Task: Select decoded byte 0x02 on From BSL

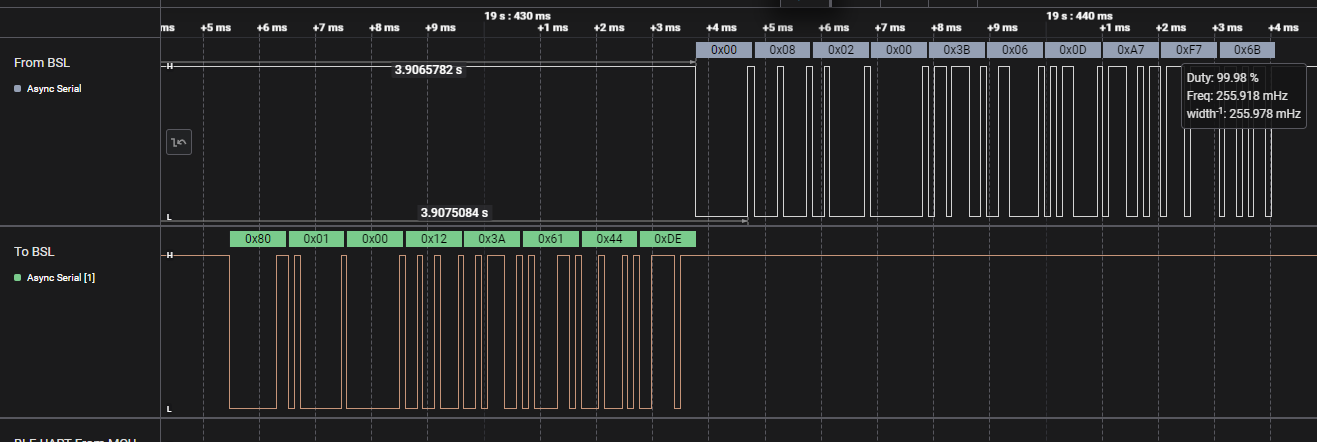Action: [x=840, y=50]
